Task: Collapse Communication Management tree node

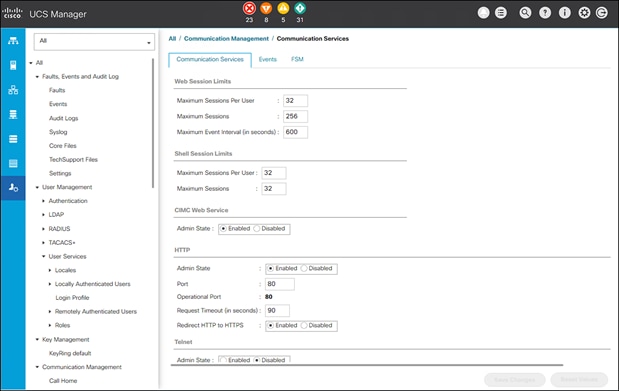Action: tap(37, 367)
